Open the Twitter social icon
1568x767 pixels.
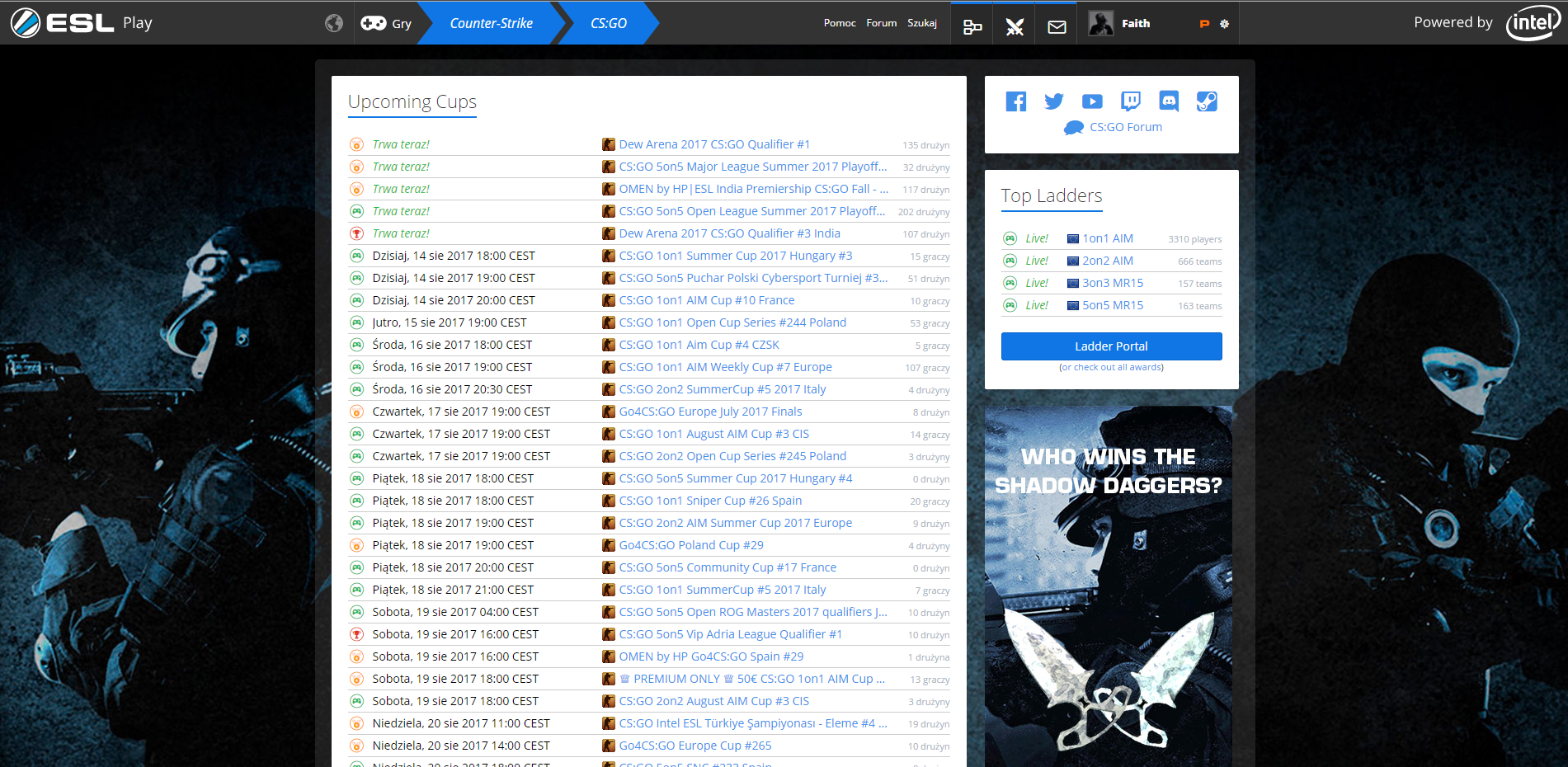coord(1054,101)
